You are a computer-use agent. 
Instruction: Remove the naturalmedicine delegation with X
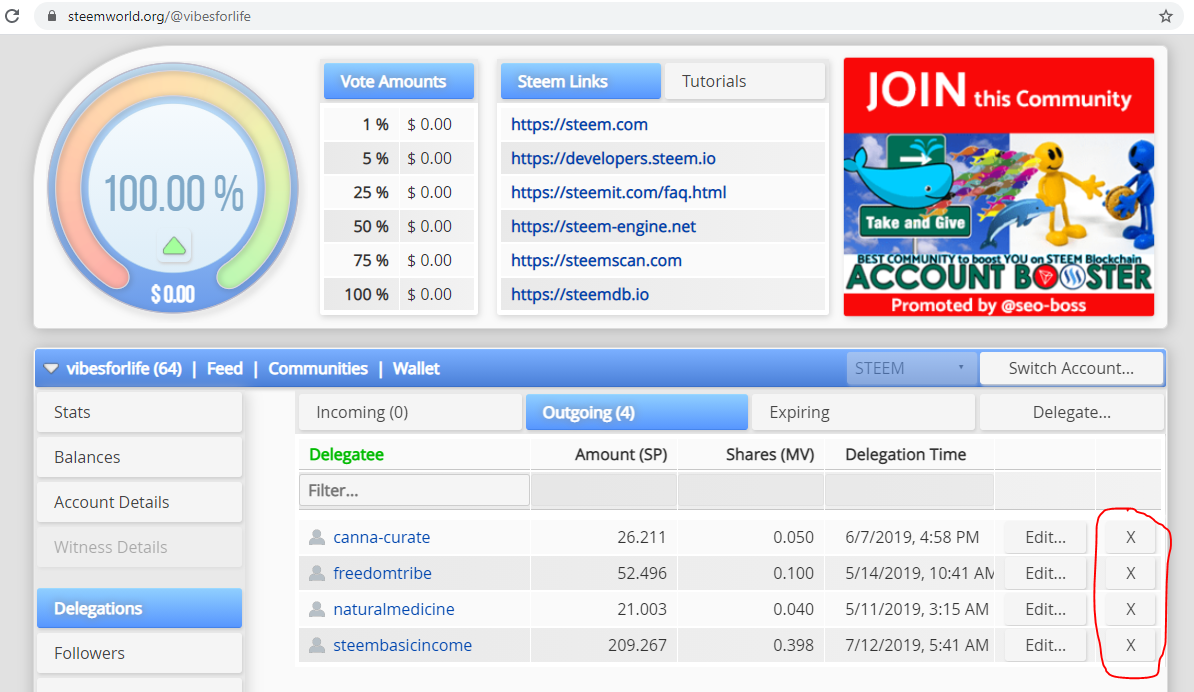1130,609
